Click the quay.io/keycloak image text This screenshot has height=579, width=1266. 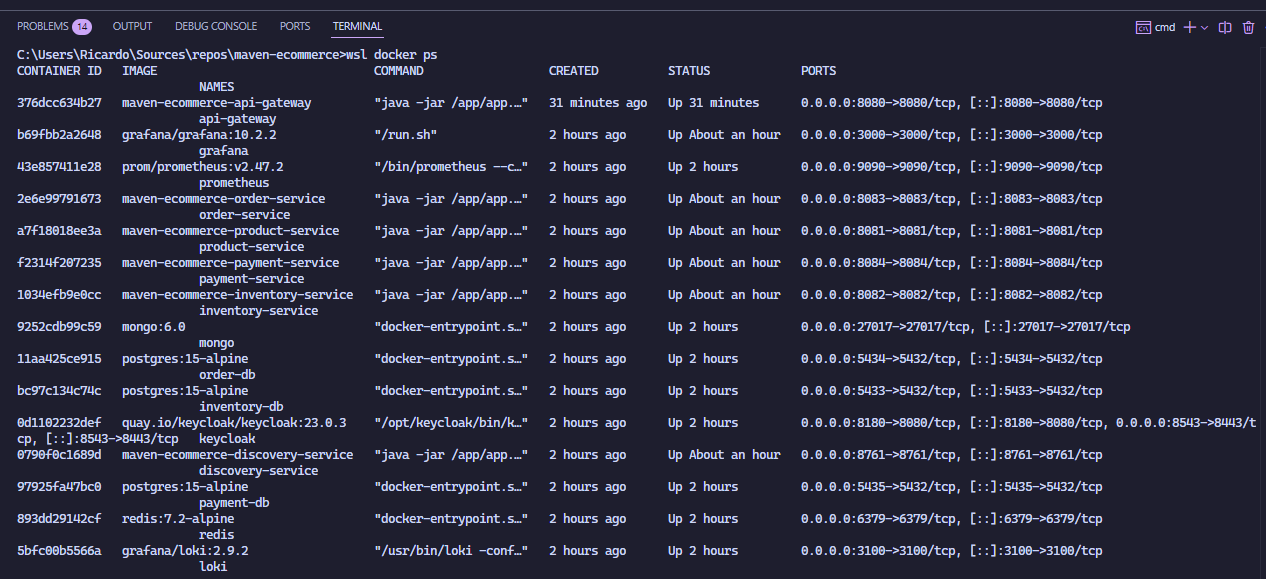pyautogui.click(x=234, y=423)
